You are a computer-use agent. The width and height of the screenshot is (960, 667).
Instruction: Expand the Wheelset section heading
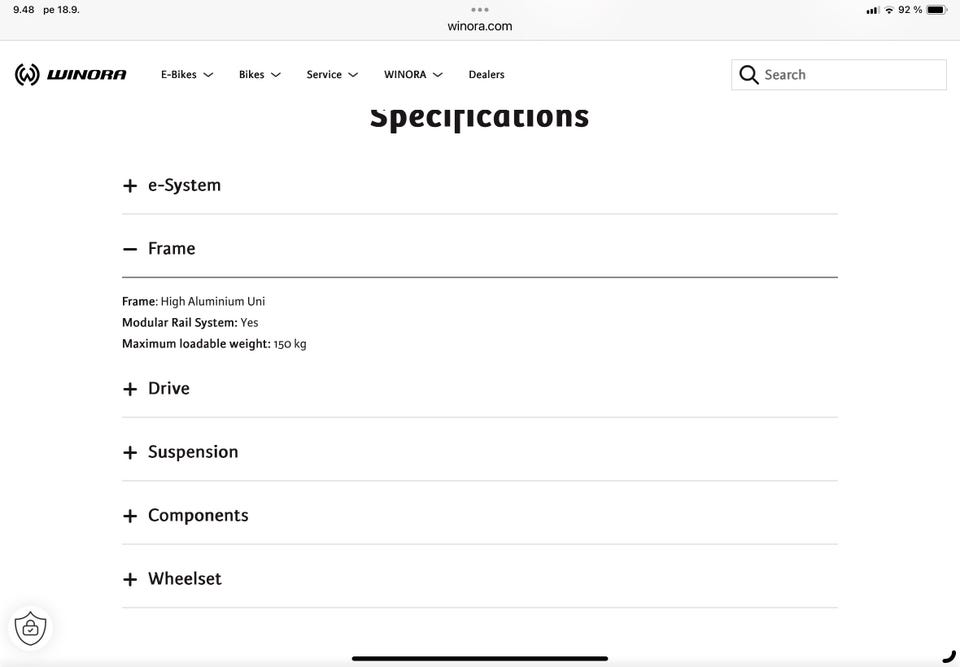coord(480,579)
